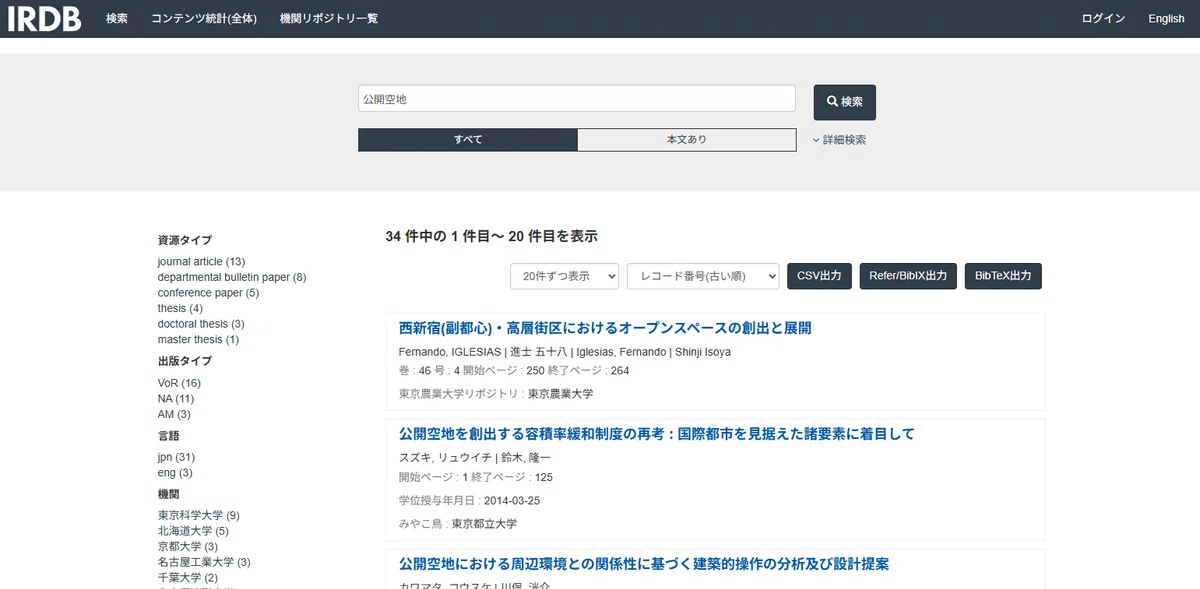Filter by 北海道大学 (5)

193,531
